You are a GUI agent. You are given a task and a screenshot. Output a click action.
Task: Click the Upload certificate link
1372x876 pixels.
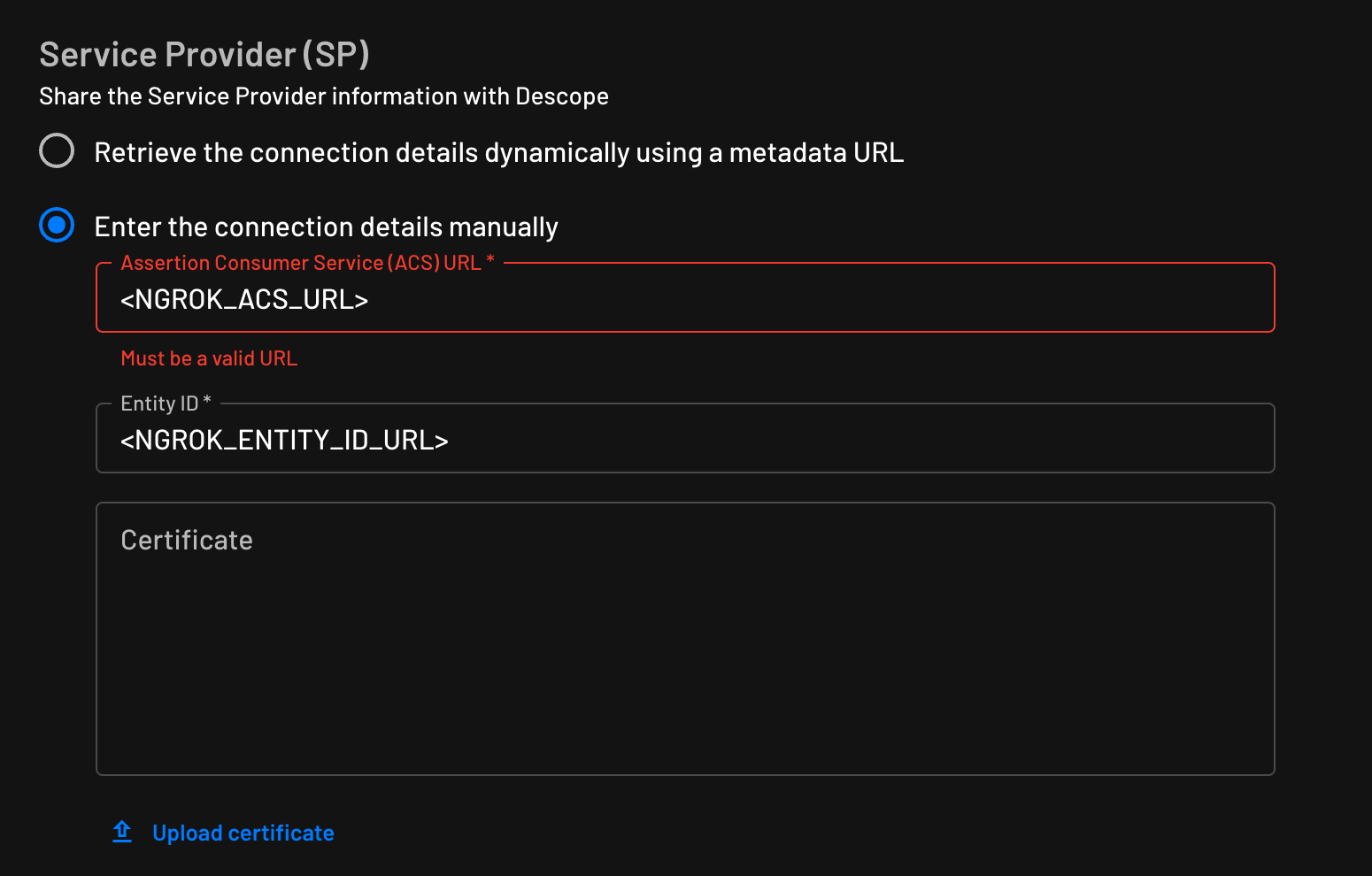coord(243,832)
